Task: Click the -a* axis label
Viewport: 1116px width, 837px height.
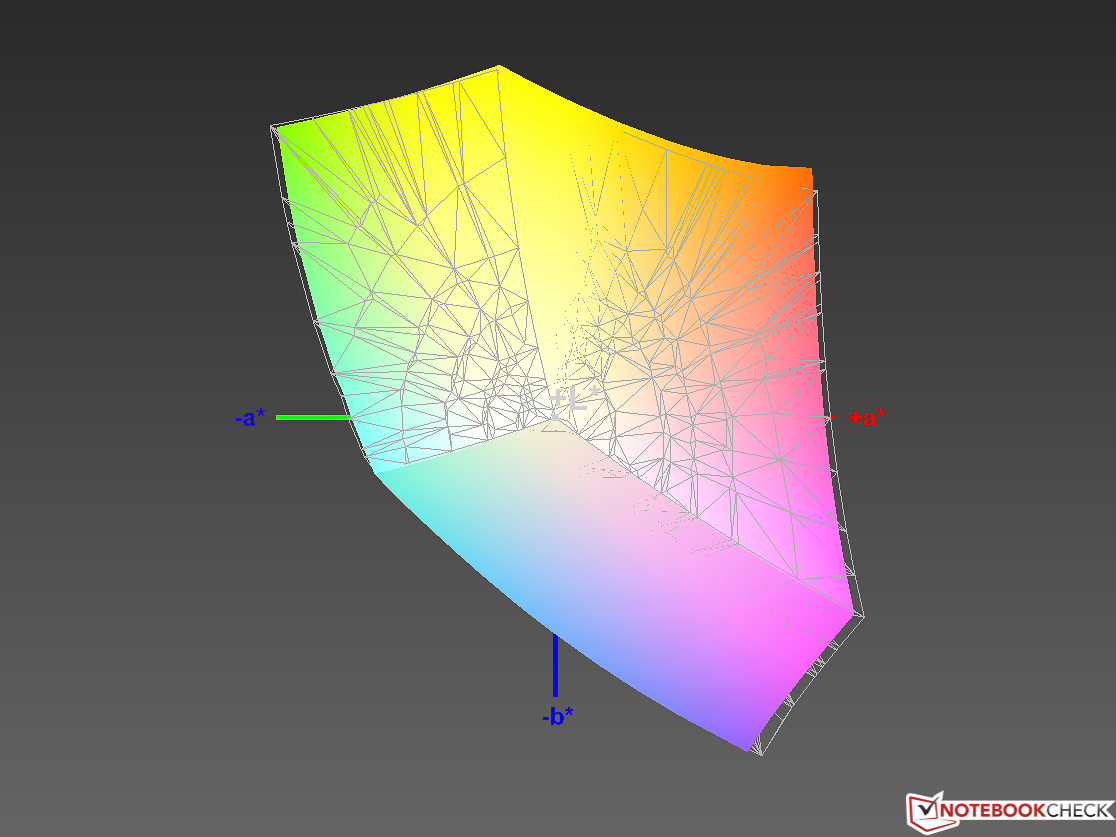Action: pos(250,418)
